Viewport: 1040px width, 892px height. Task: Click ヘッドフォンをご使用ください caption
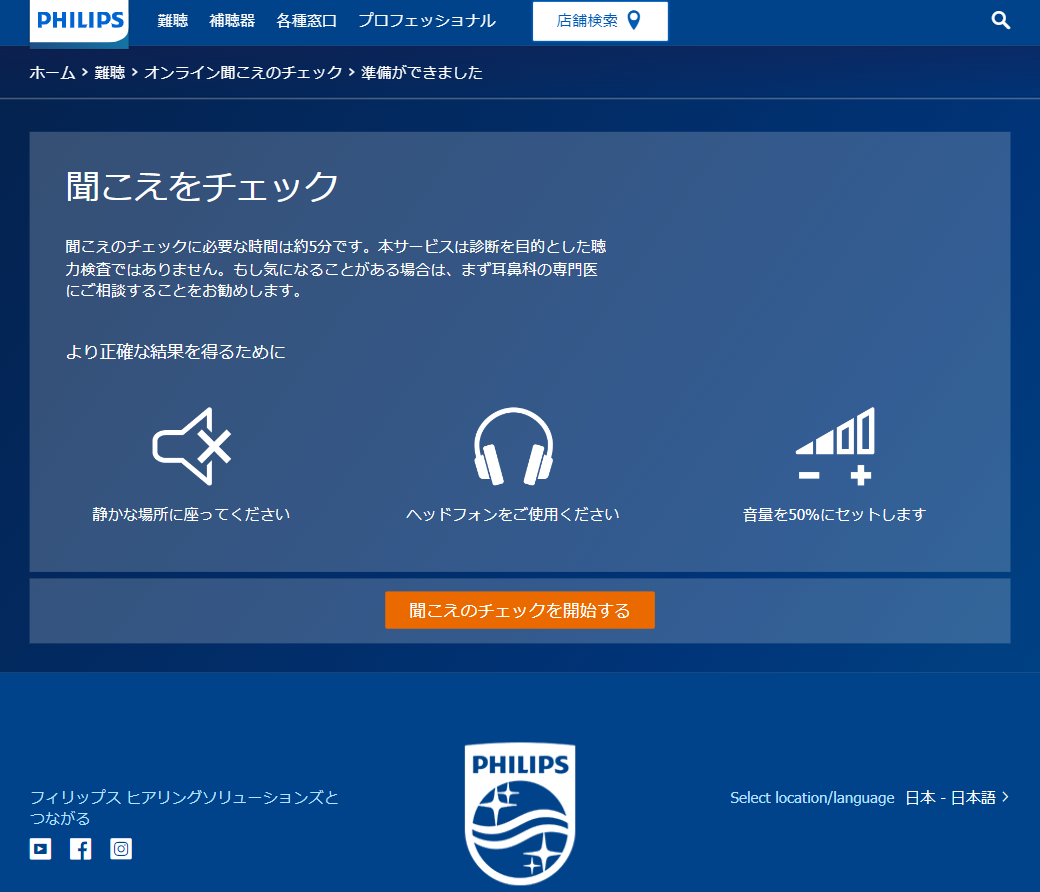click(x=513, y=514)
